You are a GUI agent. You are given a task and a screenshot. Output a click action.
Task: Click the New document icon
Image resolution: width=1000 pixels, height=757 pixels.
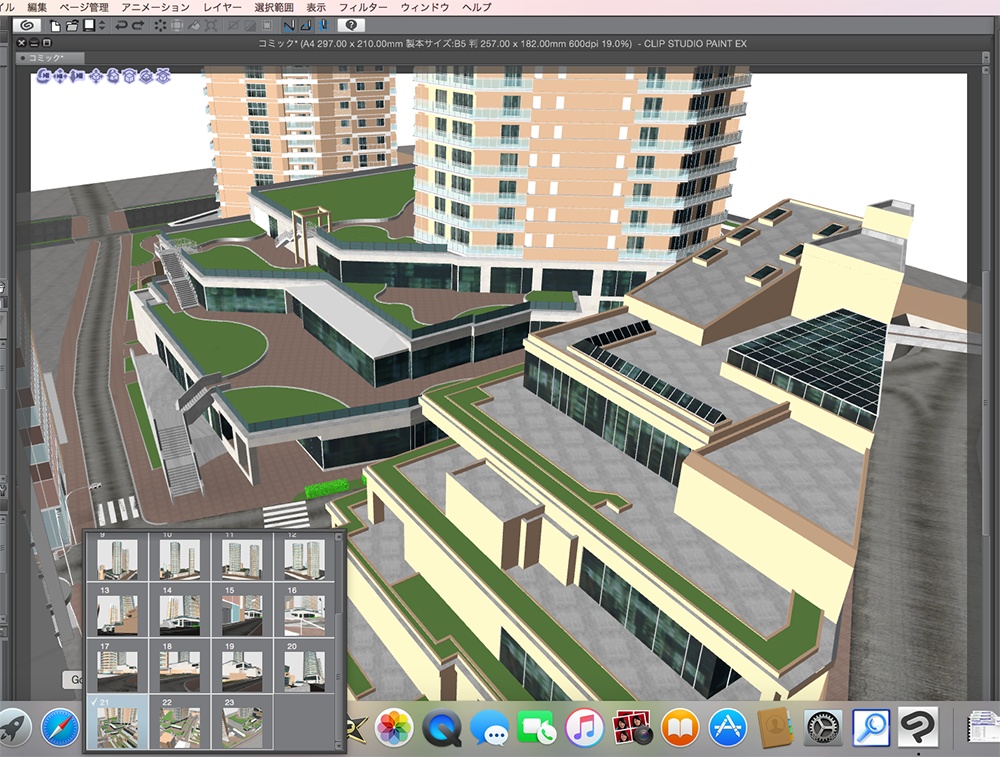pyautogui.click(x=55, y=26)
